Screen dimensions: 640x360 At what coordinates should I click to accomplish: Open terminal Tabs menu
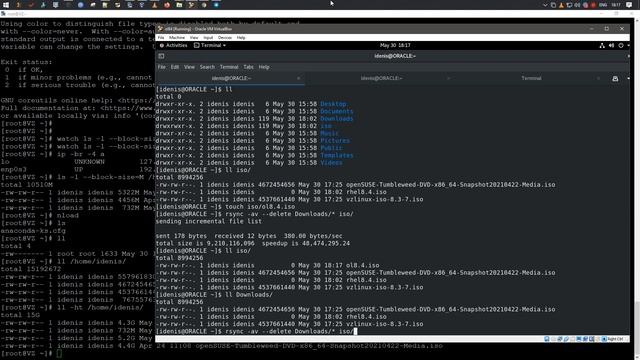tap(248, 67)
